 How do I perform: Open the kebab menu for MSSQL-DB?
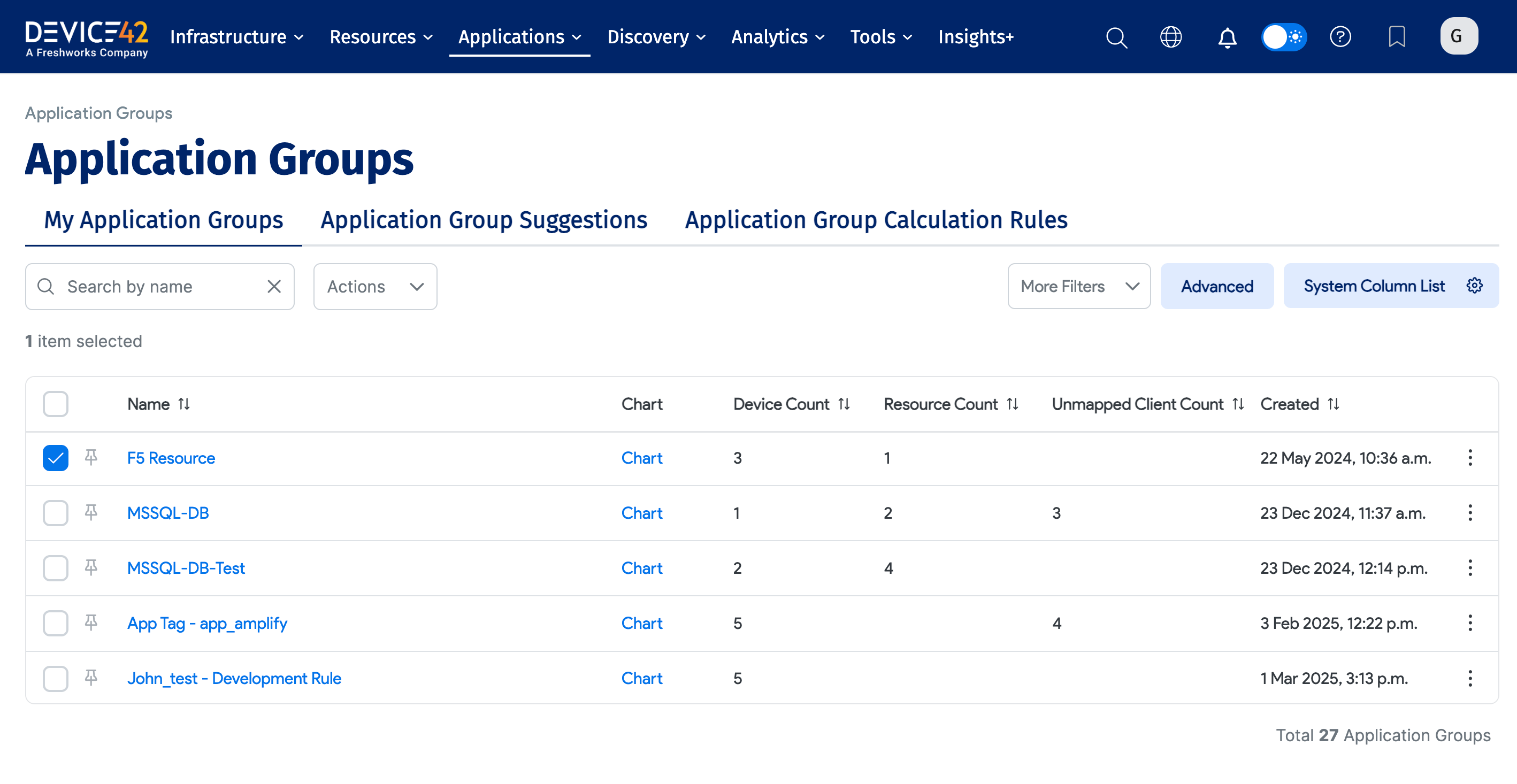tap(1470, 513)
